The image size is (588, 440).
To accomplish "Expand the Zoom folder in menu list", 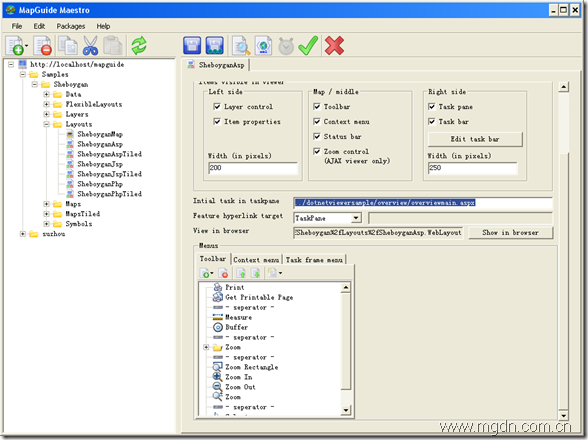I will pyautogui.click(x=206, y=347).
